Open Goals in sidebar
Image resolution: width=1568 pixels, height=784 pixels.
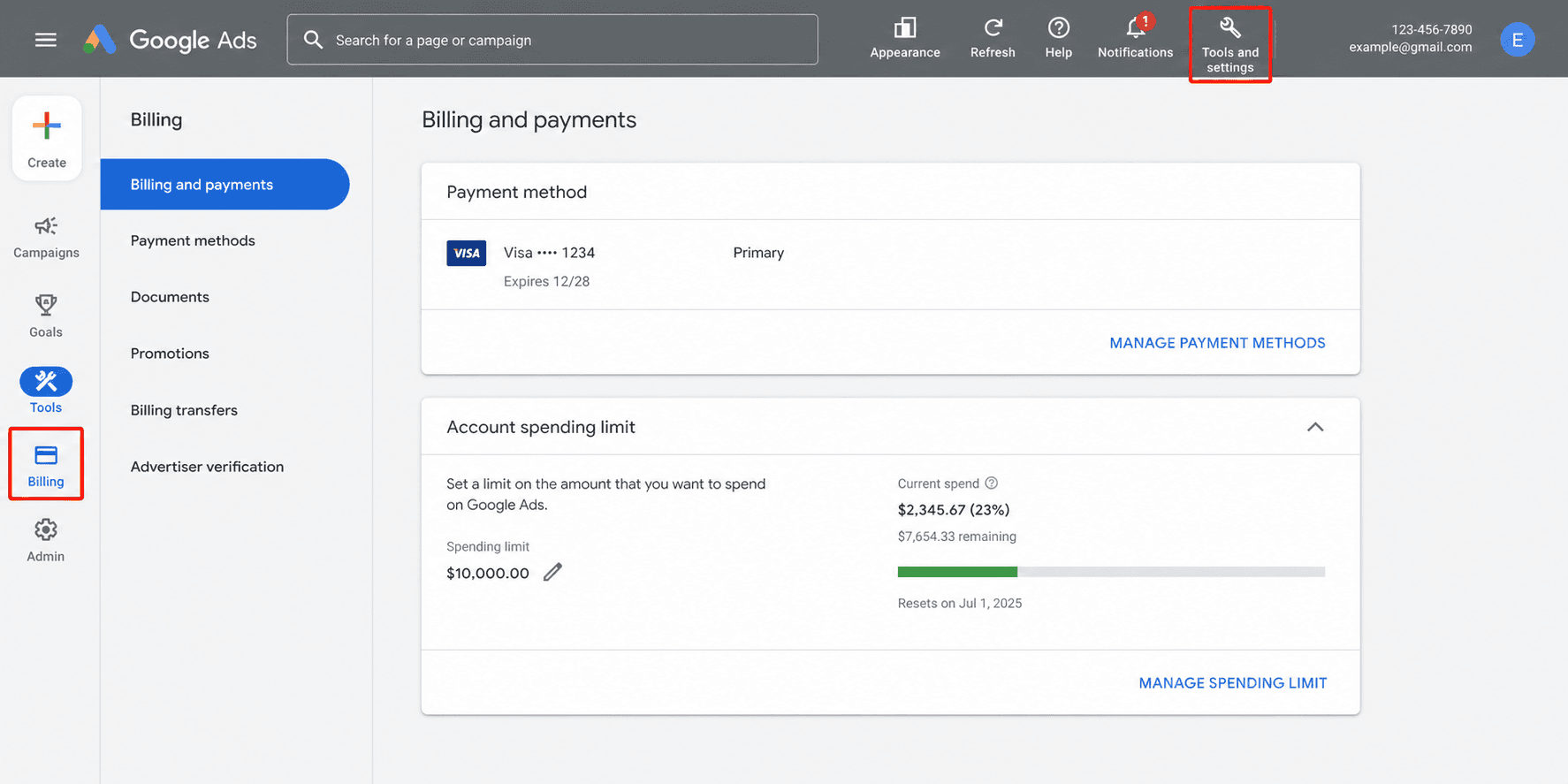(x=46, y=316)
